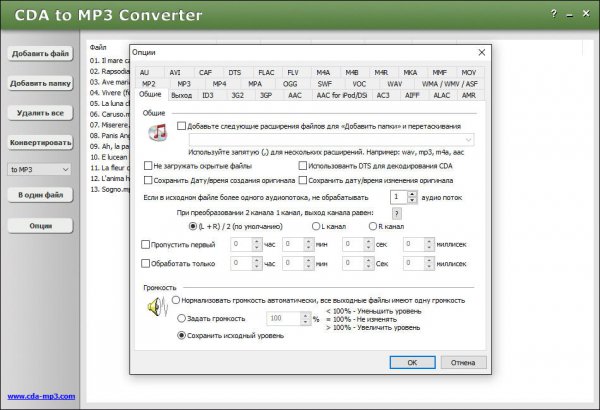
Task: Open the file extensions dropdown
Action: point(468,140)
